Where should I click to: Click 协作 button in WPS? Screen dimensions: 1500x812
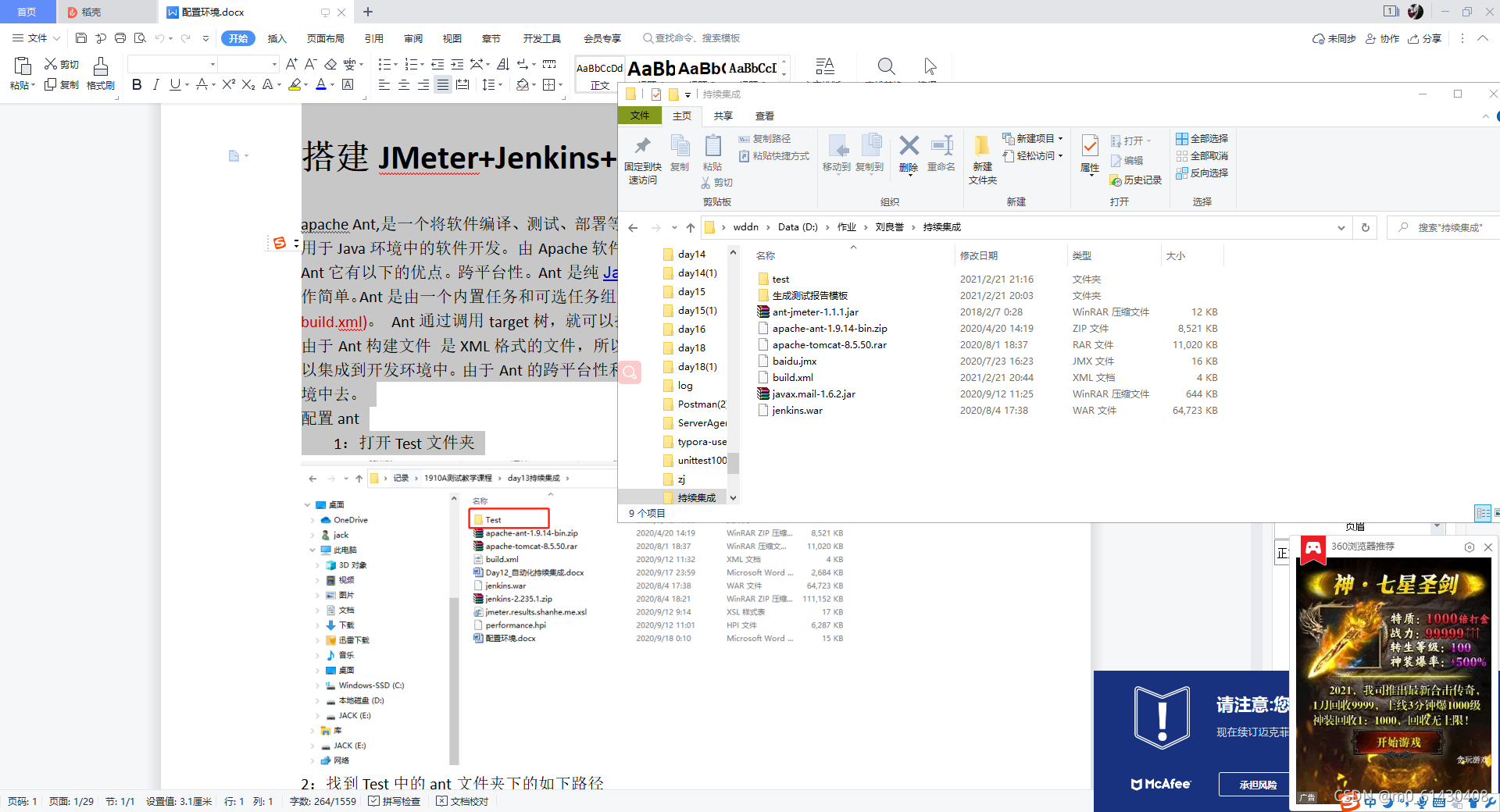tap(1383, 38)
